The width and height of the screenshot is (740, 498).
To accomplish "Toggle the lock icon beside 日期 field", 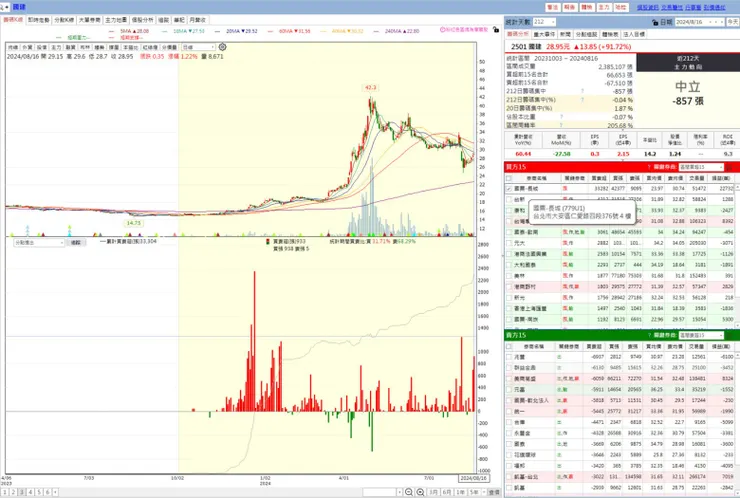I will [655, 22].
